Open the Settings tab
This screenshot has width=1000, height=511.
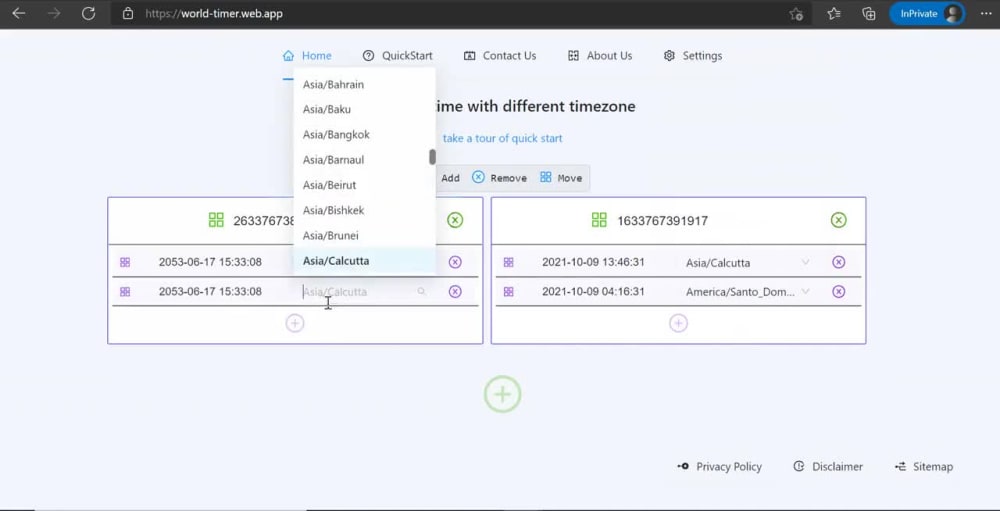(693, 56)
